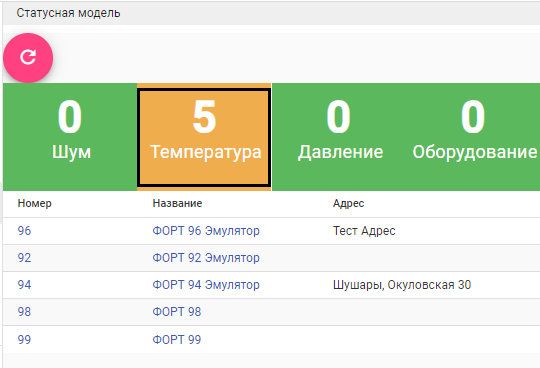Image resolution: width=540 pixels, height=368 pixels.
Task: Click the pink refresh button
Action: [28, 57]
